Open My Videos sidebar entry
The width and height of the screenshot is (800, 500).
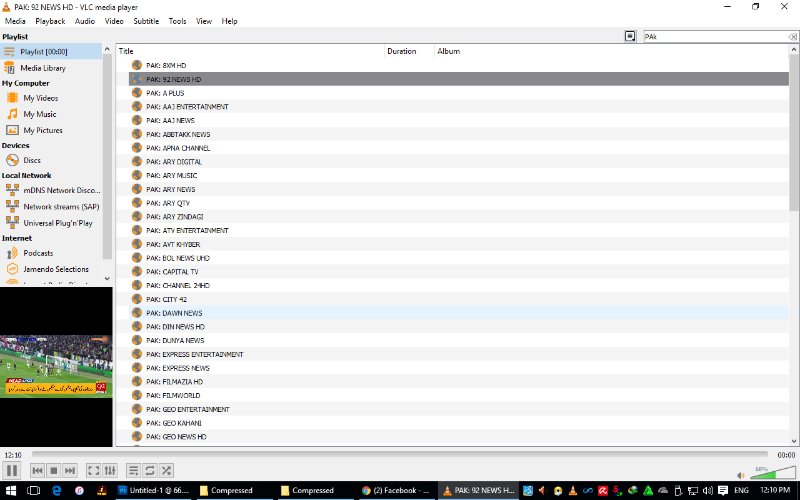(x=51, y=98)
